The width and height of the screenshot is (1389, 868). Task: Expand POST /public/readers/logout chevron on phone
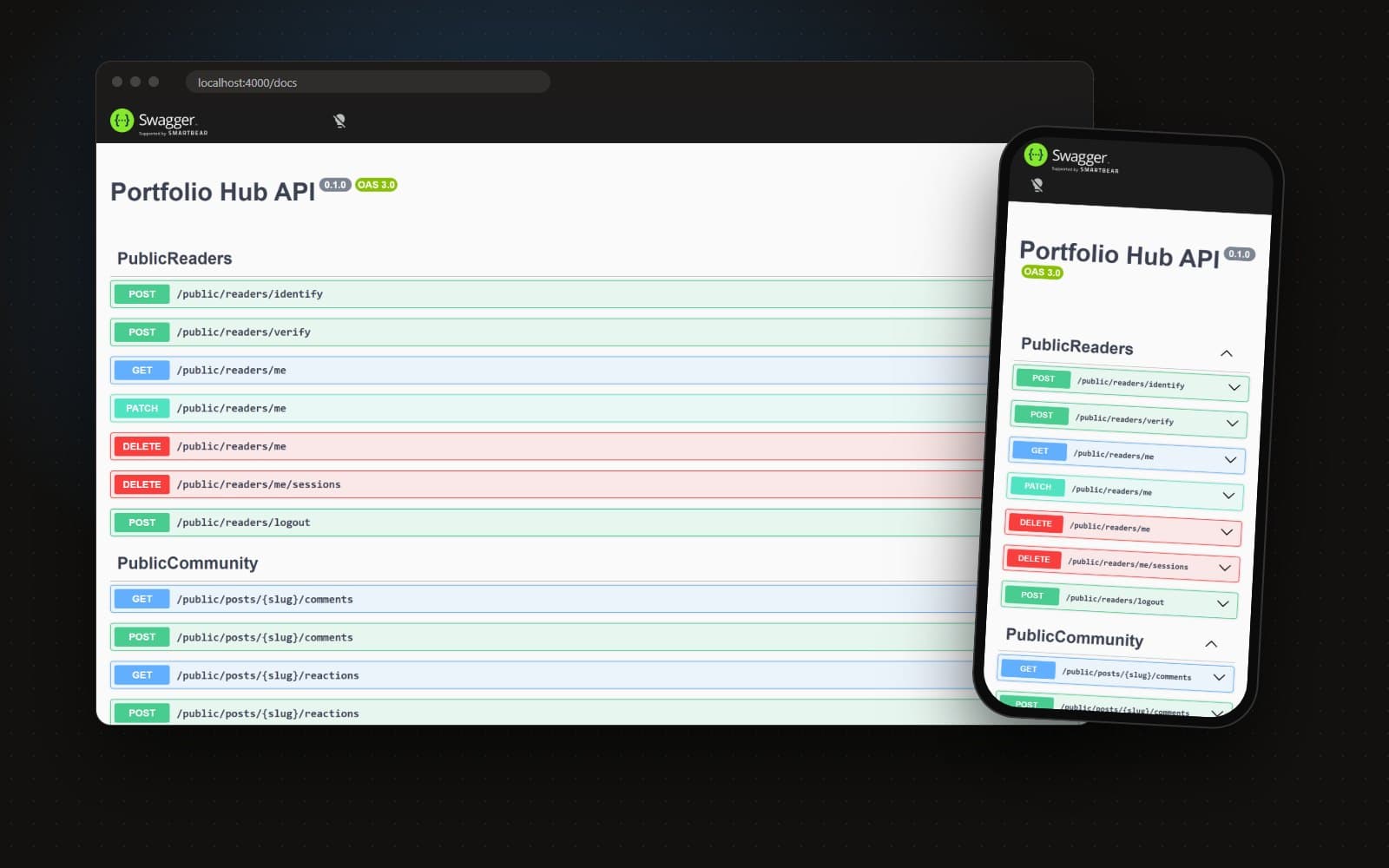pos(1222,604)
